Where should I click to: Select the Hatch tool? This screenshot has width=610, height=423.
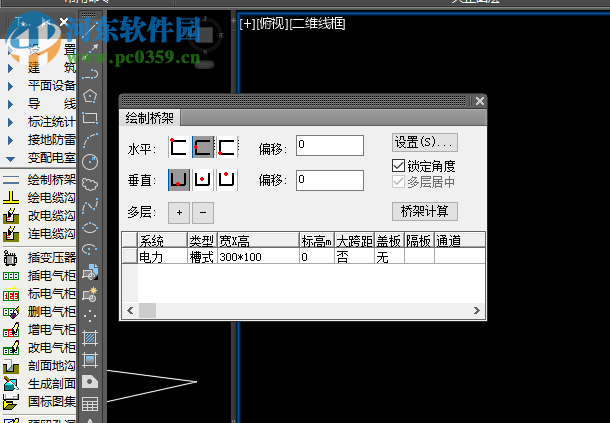click(x=90, y=338)
